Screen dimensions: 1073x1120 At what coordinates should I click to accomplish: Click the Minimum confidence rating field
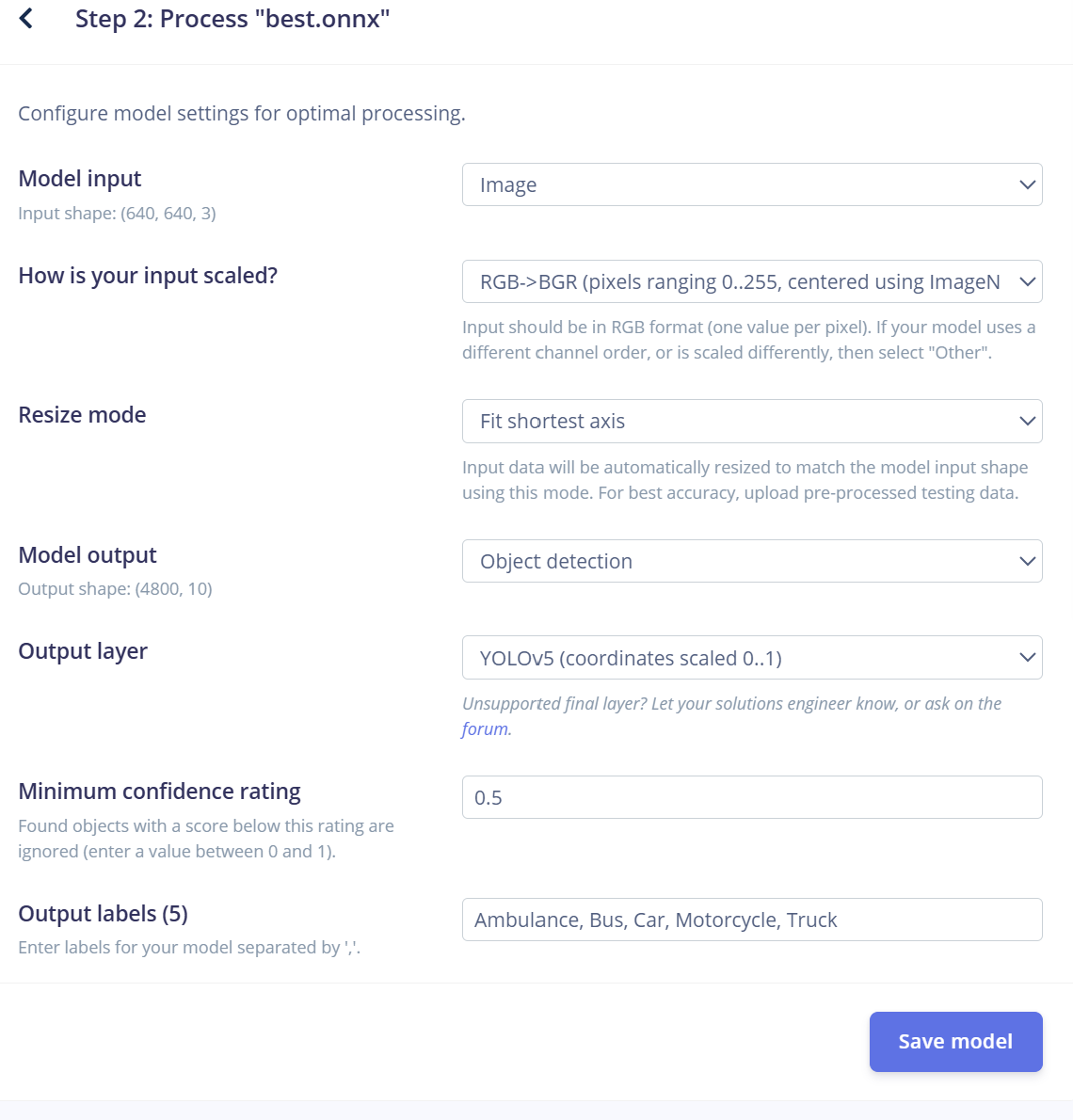point(751,797)
